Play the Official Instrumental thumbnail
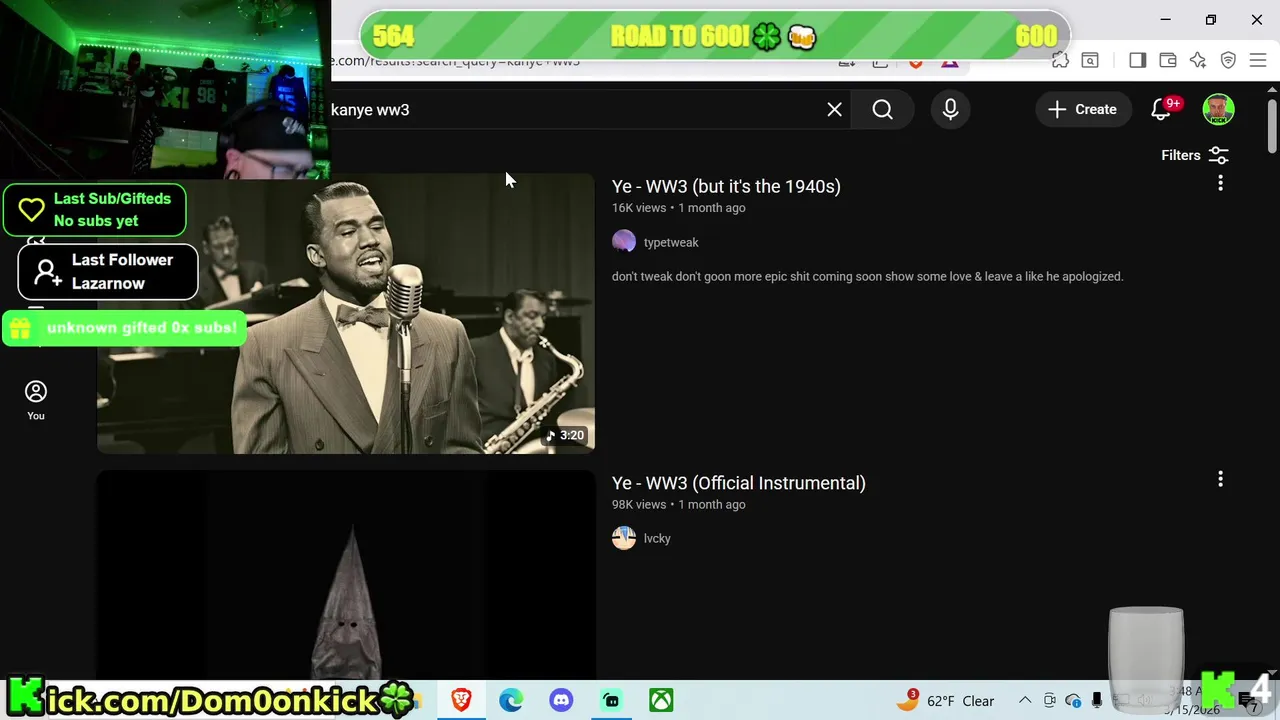The width and height of the screenshot is (1280, 720). [346, 575]
